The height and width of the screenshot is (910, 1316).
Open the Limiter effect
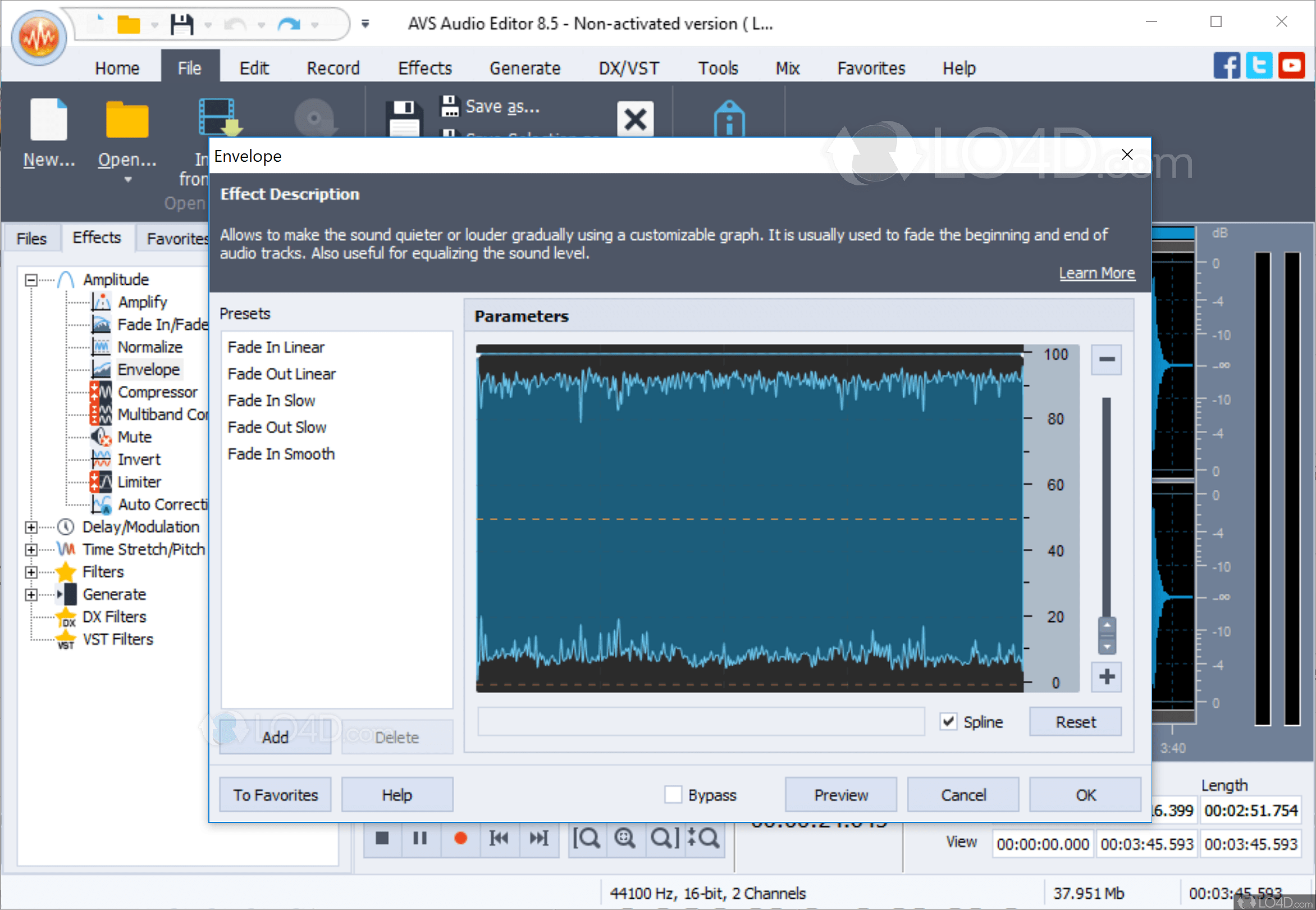tap(139, 481)
